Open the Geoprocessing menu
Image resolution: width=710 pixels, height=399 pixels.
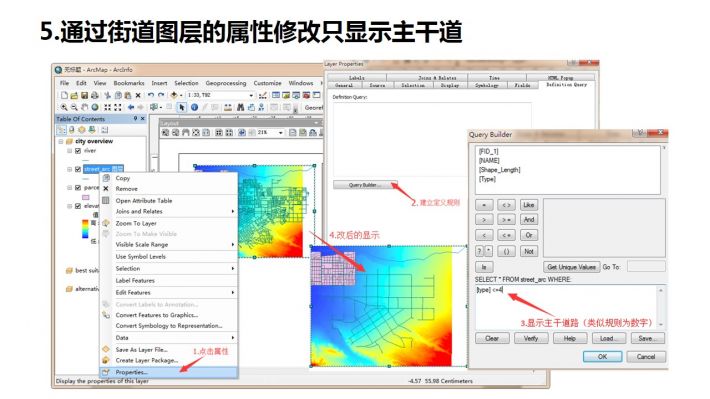(x=226, y=83)
